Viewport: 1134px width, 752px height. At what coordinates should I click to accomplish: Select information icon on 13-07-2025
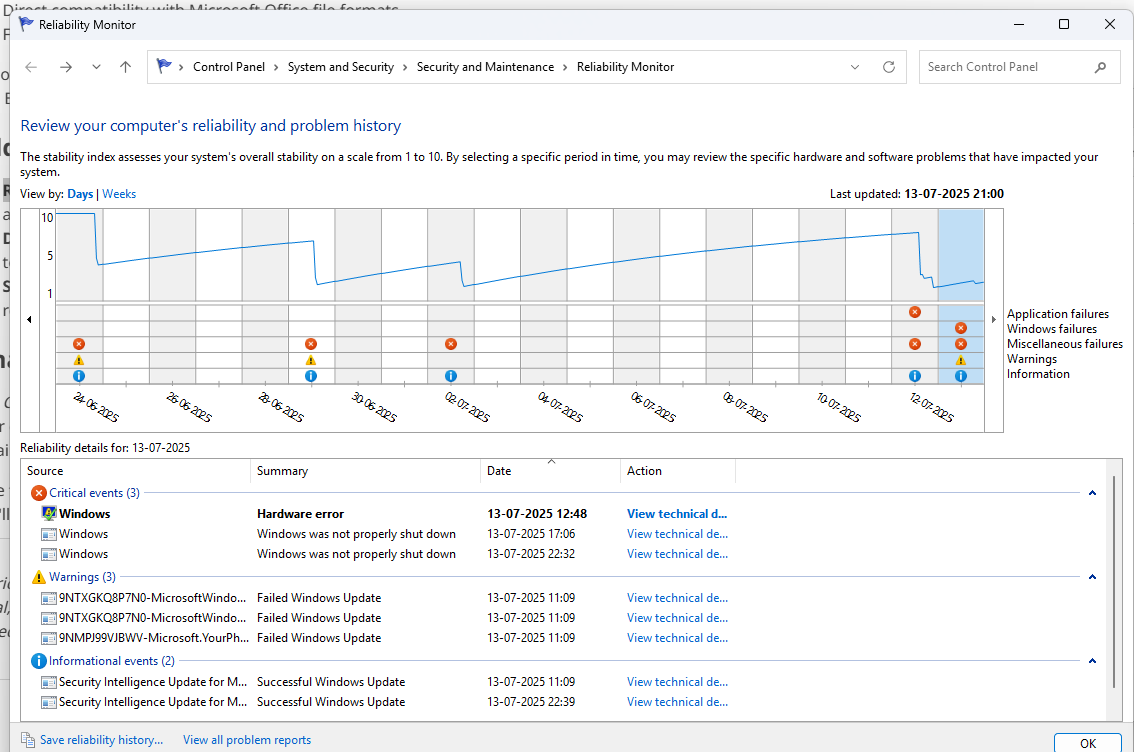pyautogui.click(x=960, y=376)
